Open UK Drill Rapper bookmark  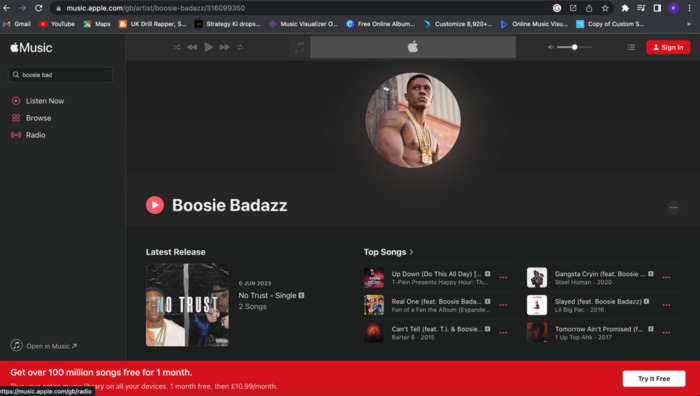(152, 24)
